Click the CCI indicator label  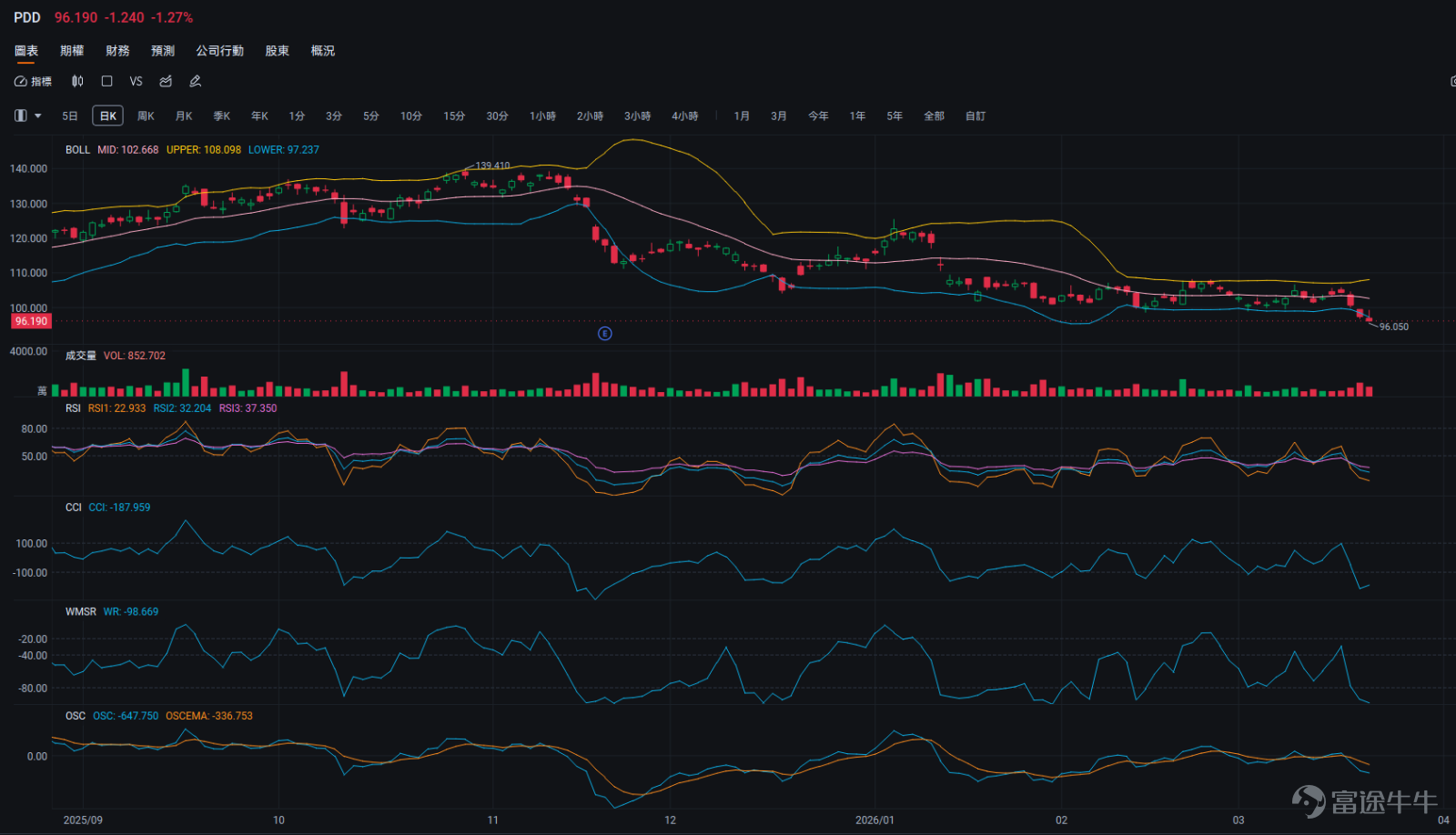pyautogui.click(x=73, y=508)
